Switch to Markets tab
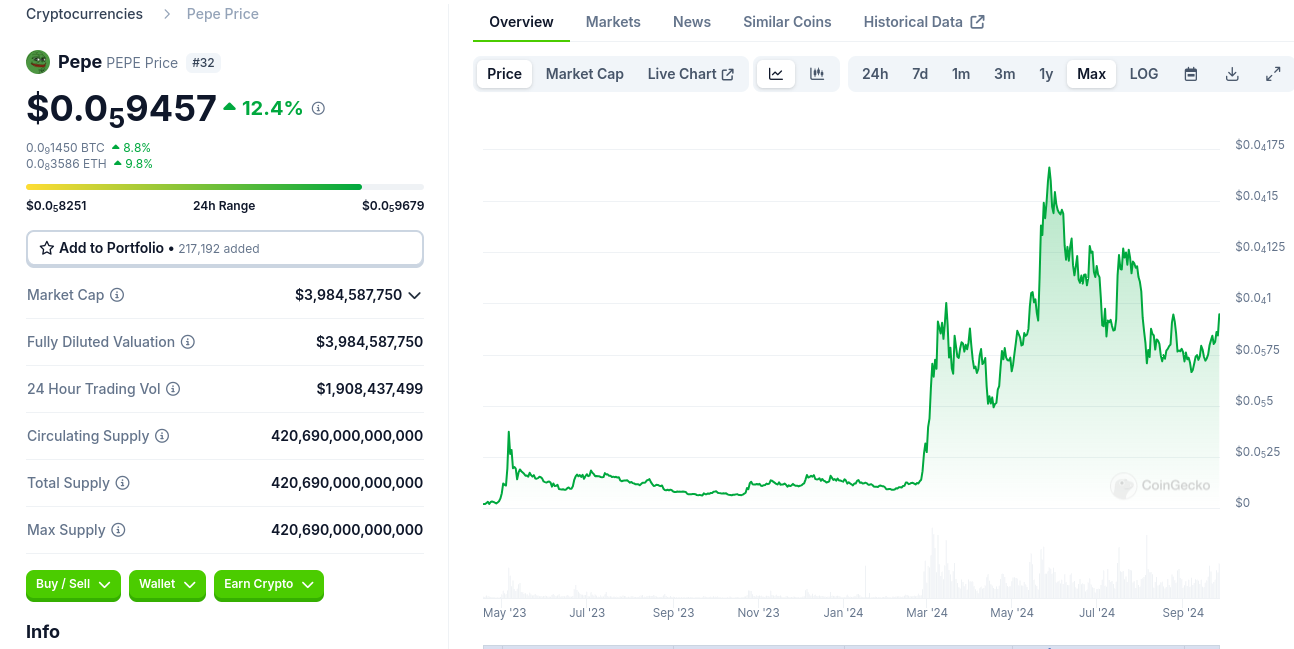1294x649 pixels. tap(613, 22)
